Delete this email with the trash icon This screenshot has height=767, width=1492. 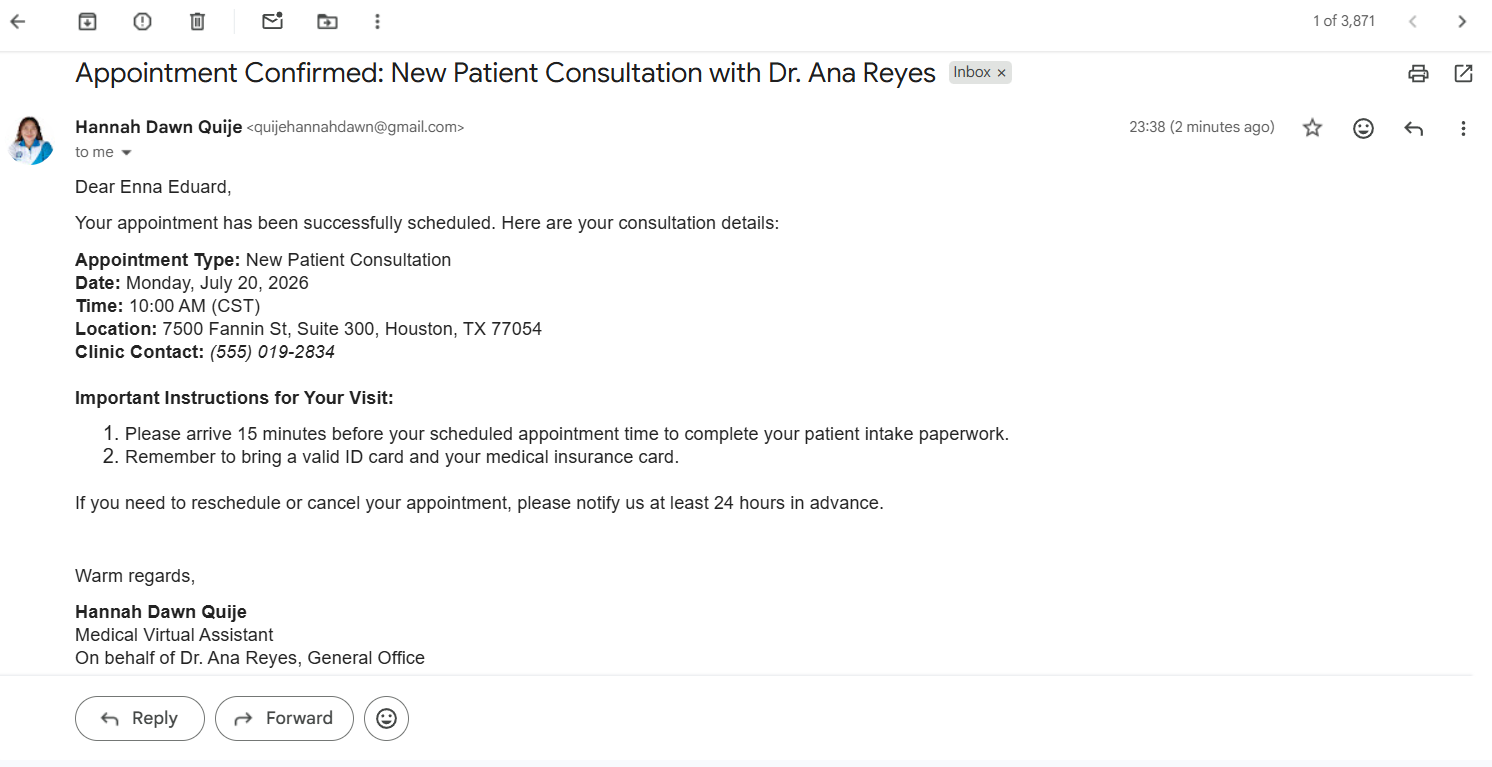click(198, 21)
